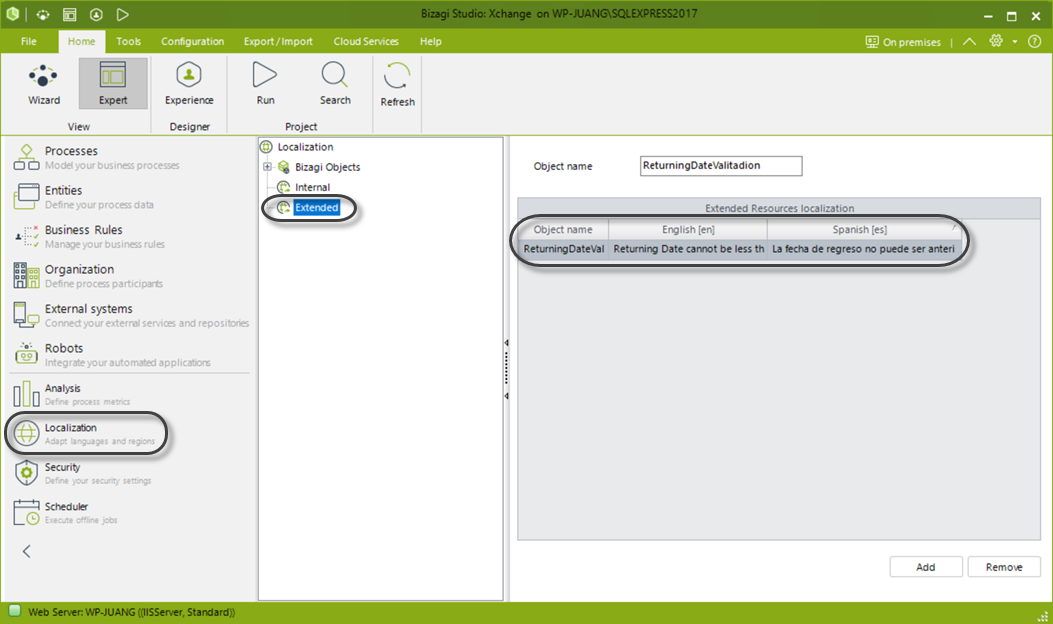Image resolution: width=1053 pixels, height=624 pixels.
Task: Collapse the ribbon with the up chevron
Action: click(970, 42)
